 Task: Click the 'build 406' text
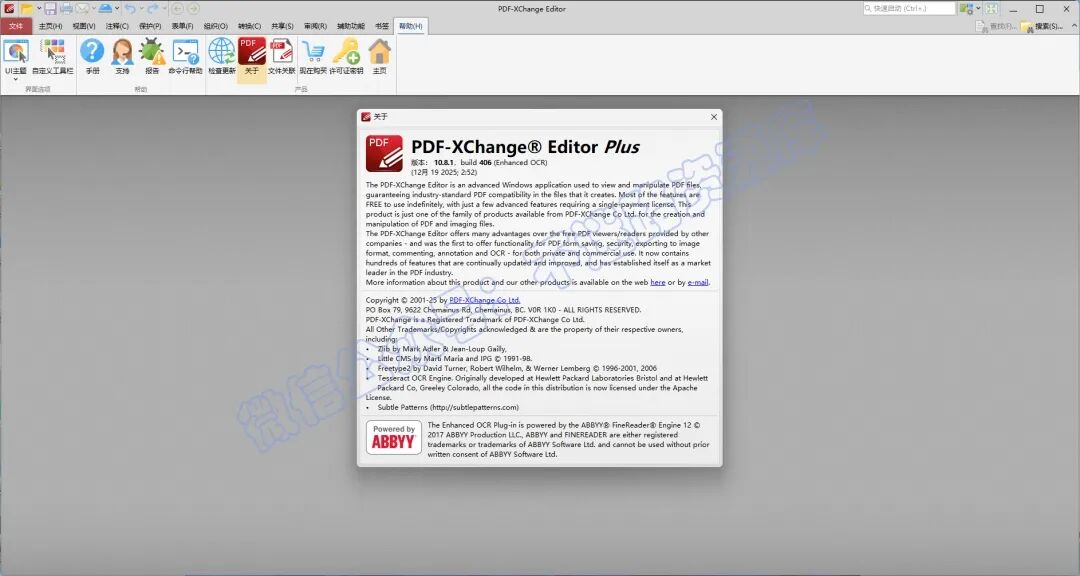[x=476, y=163]
